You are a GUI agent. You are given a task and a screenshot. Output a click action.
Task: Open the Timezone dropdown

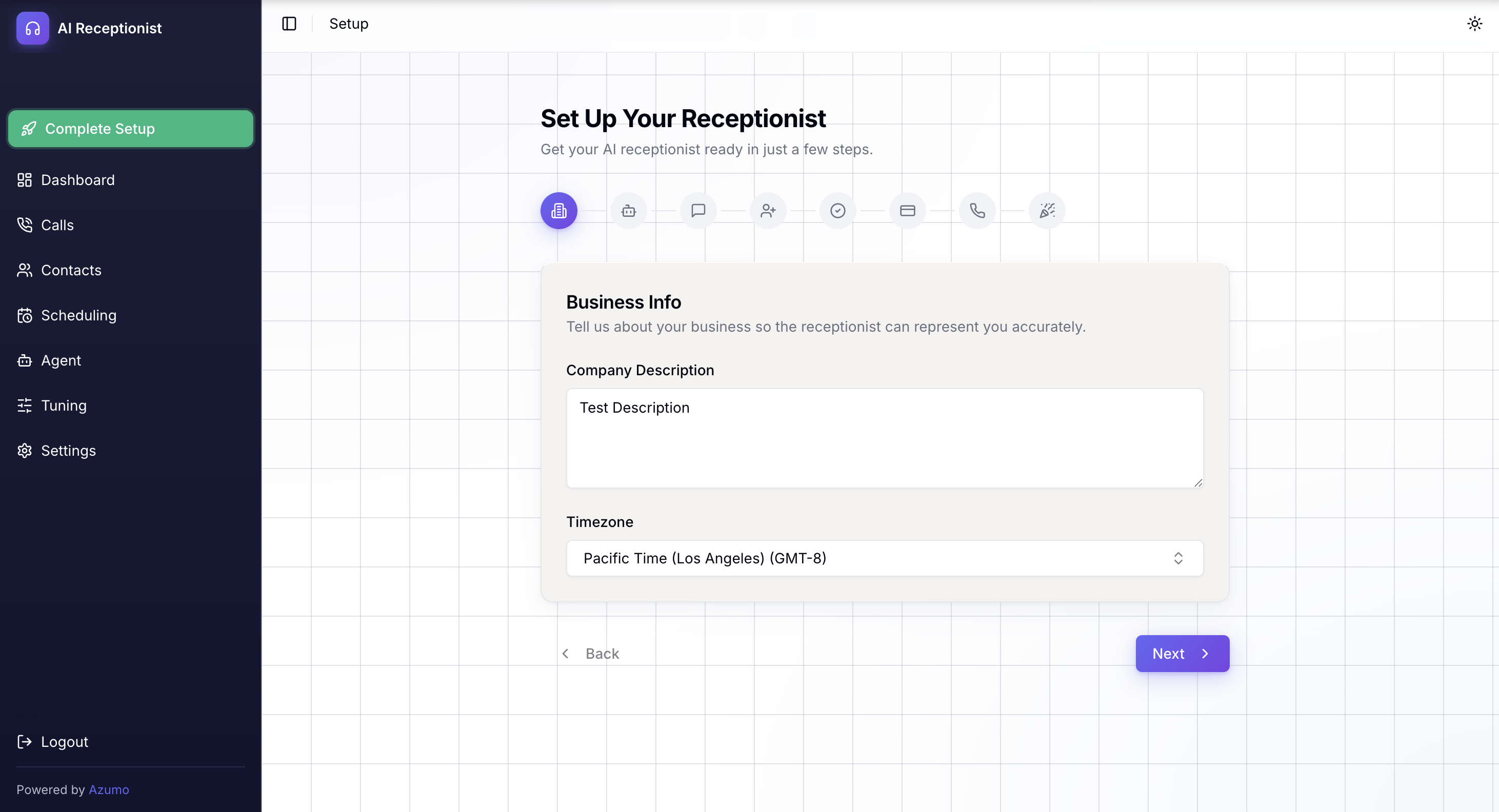coord(884,558)
